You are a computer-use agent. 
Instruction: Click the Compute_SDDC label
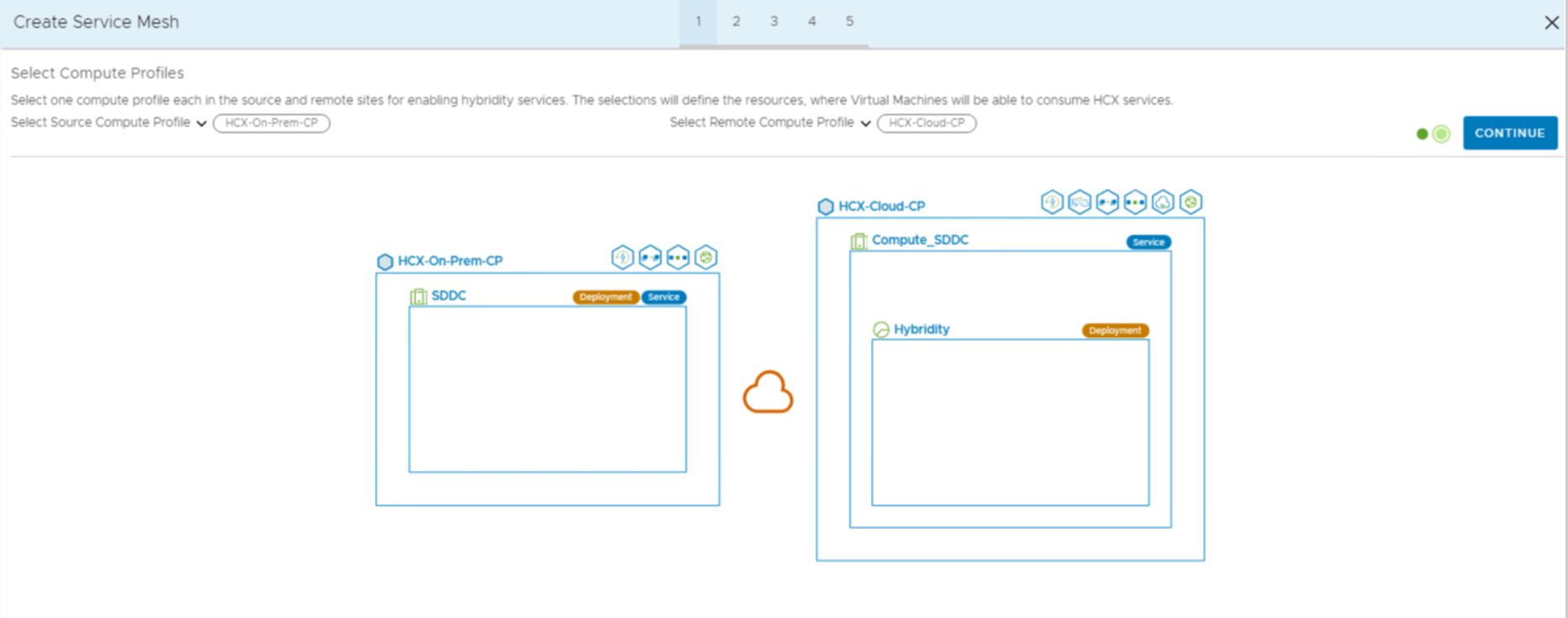tap(920, 240)
